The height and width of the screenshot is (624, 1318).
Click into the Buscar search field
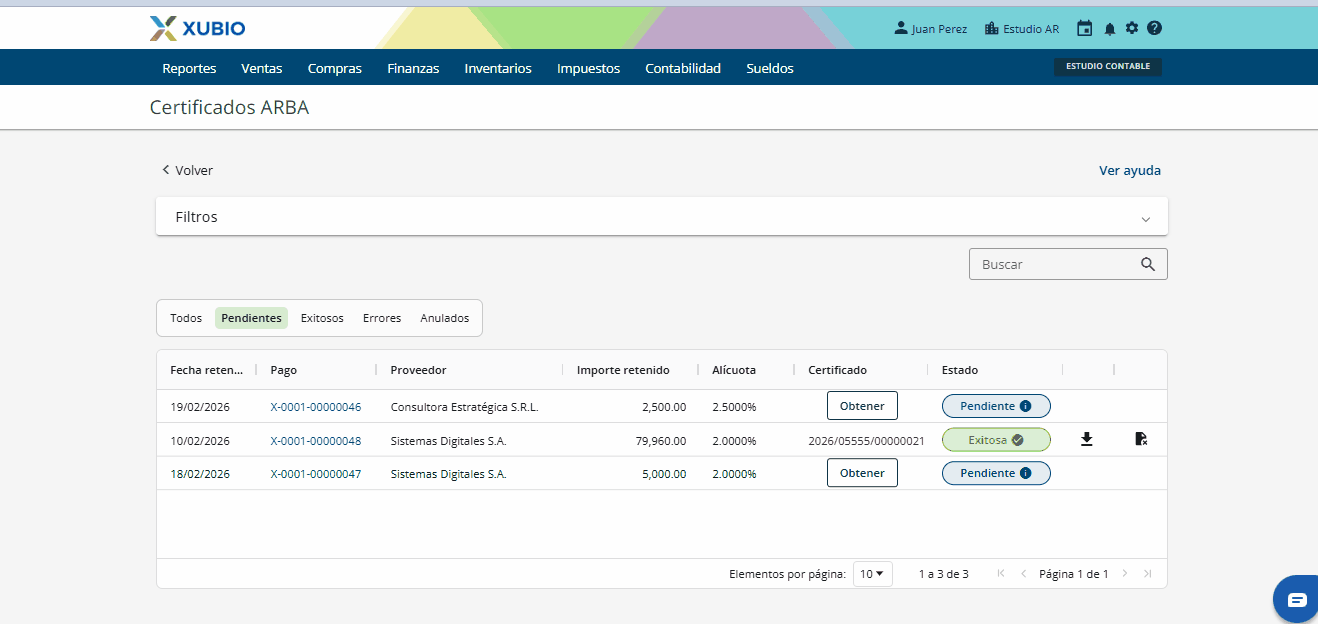tap(1055, 264)
